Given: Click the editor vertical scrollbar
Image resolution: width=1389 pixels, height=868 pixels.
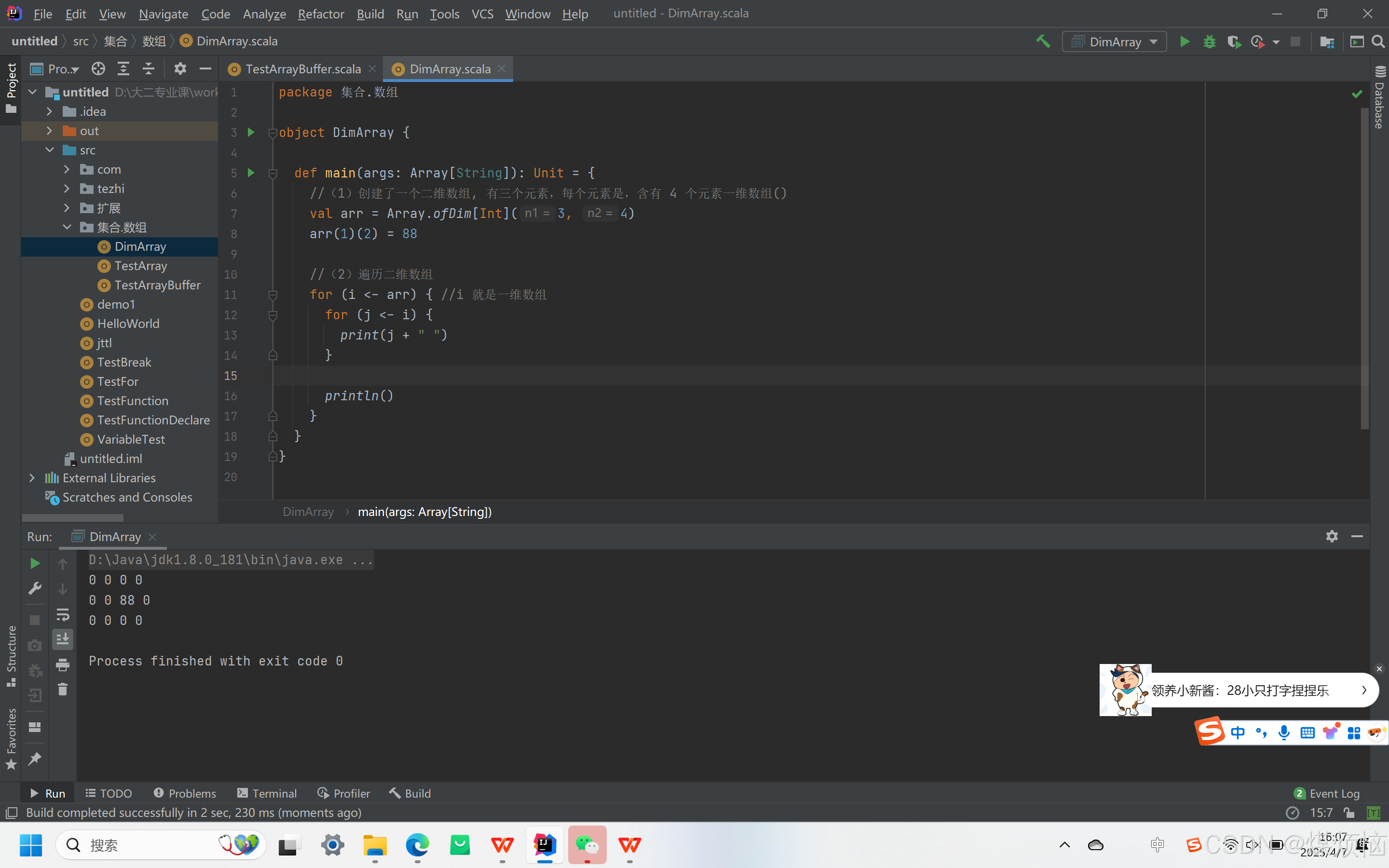Looking at the screenshot, I should pos(1364,268).
